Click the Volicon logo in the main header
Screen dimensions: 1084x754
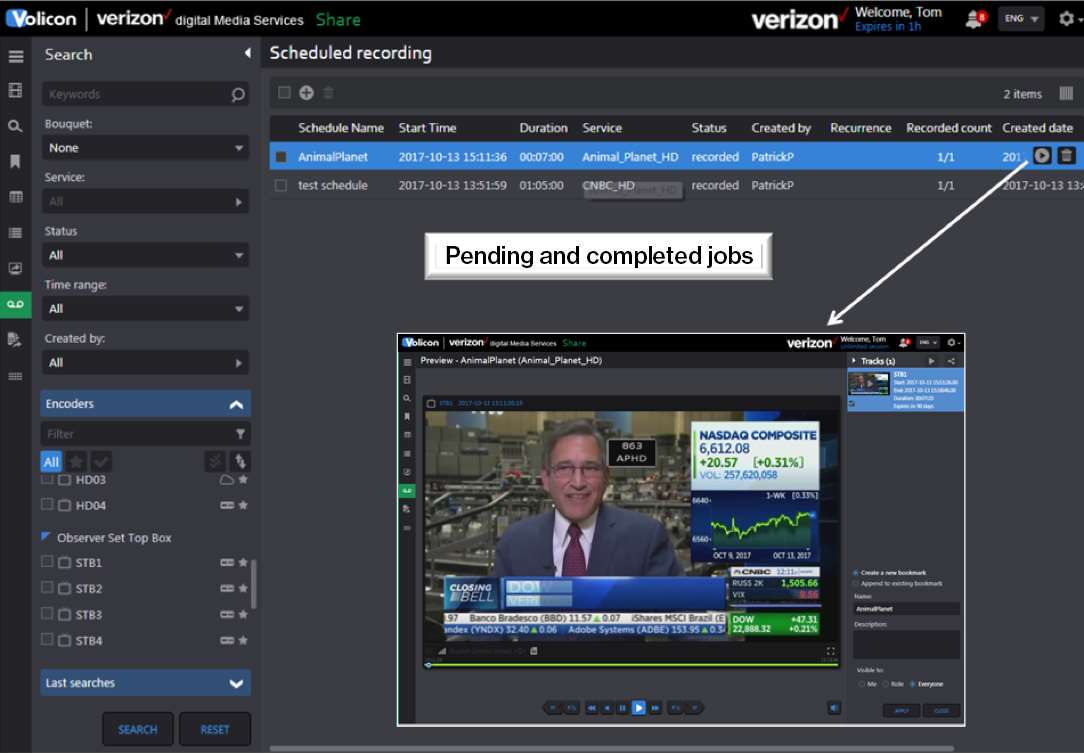(x=41, y=19)
